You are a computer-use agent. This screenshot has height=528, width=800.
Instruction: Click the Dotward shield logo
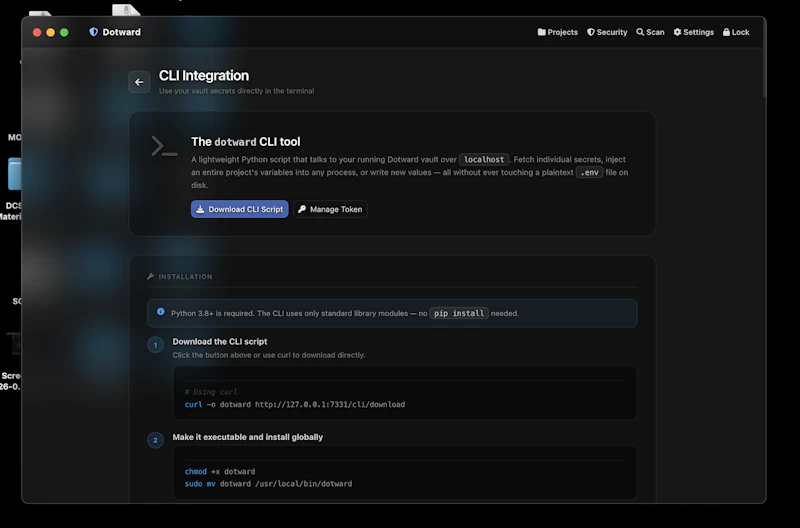pyautogui.click(x=93, y=32)
